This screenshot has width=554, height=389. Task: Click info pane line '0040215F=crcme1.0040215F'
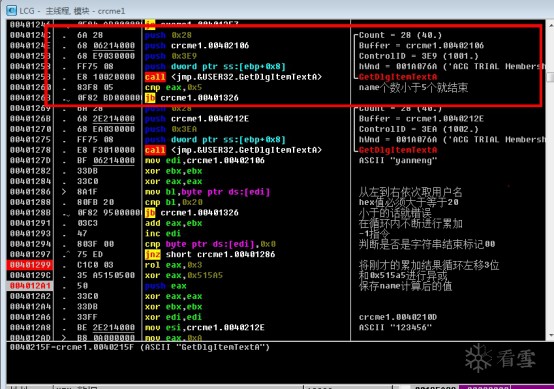140,347
